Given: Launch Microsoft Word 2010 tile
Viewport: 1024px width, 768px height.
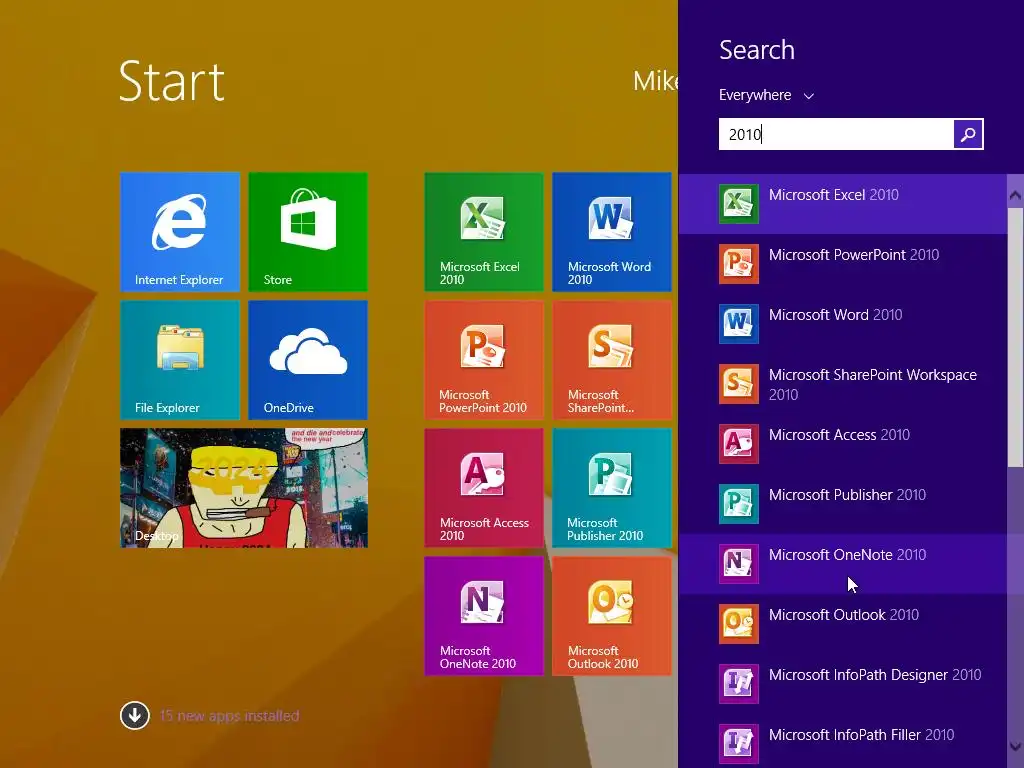Looking at the screenshot, I should (x=612, y=231).
